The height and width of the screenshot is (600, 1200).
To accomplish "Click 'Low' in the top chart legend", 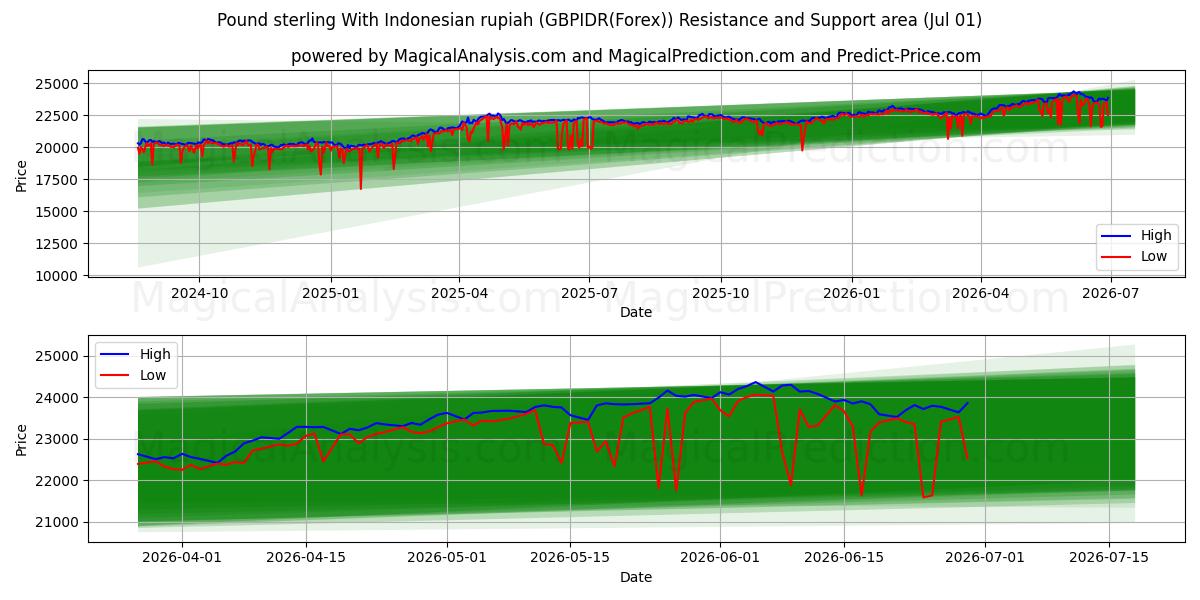I will pyautogui.click(x=1154, y=256).
